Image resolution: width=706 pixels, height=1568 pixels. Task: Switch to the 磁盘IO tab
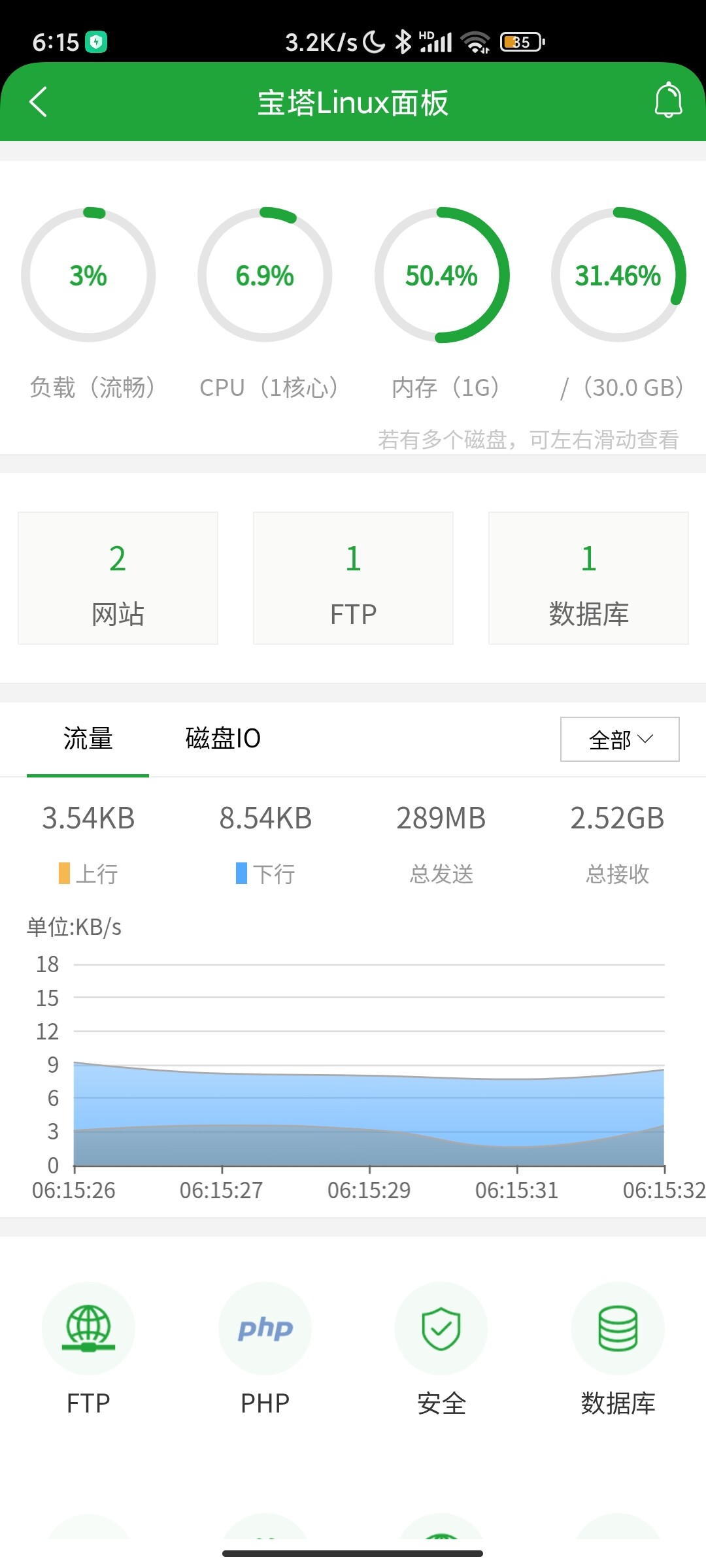pyautogui.click(x=223, y=739)
